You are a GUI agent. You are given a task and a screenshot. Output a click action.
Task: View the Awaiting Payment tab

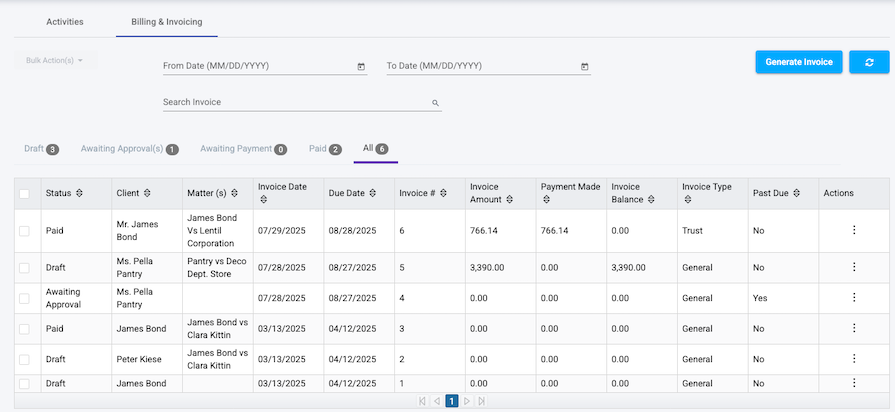coord(243,149)
